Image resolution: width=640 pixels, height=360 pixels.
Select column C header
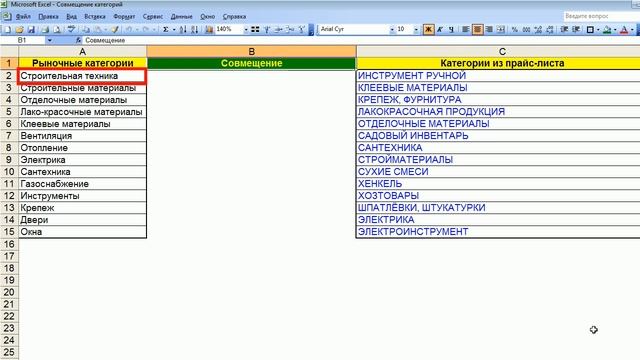tap(498, 52)
